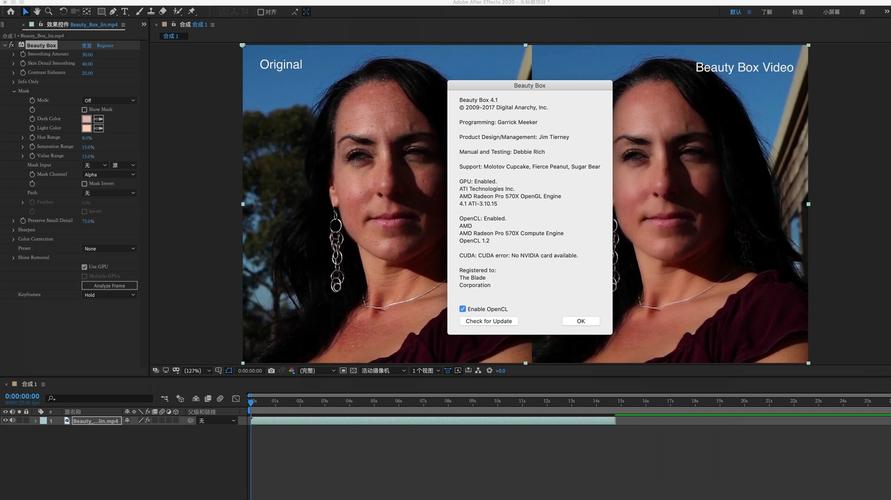Click Register link on Beauty Box effect

point(105,45)
